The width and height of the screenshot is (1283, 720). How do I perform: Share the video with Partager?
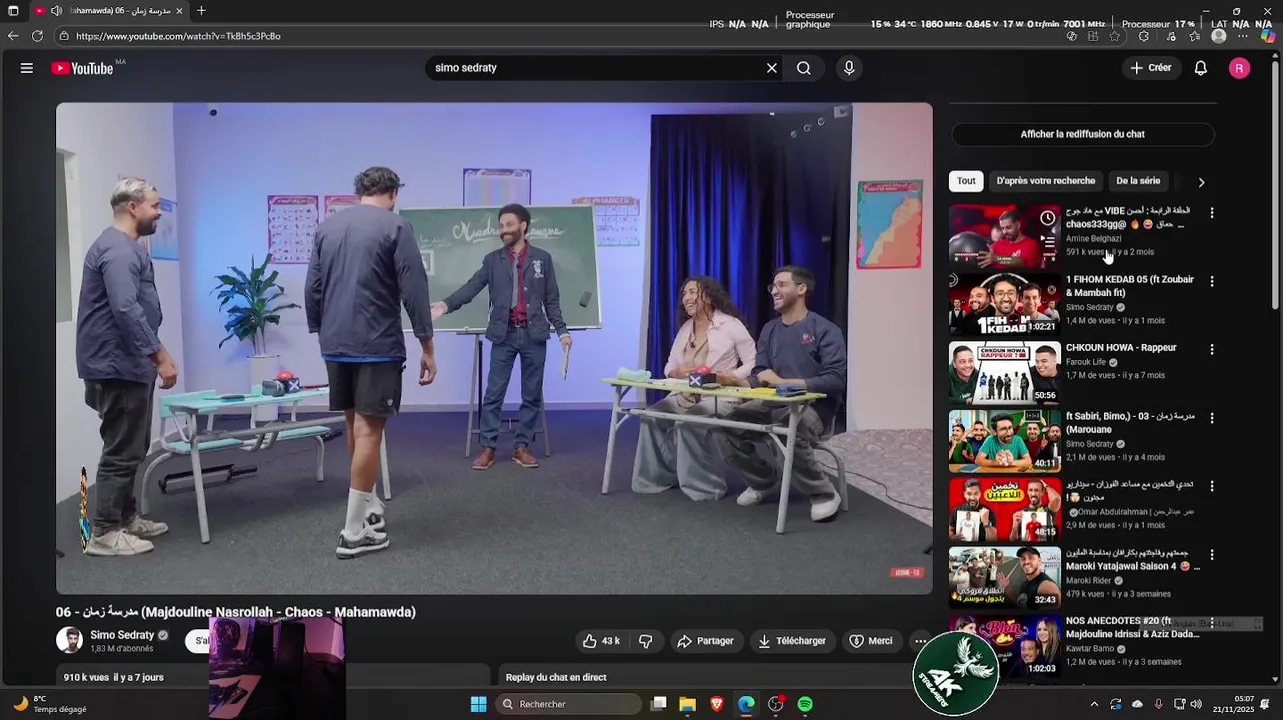tap(705, 641)
